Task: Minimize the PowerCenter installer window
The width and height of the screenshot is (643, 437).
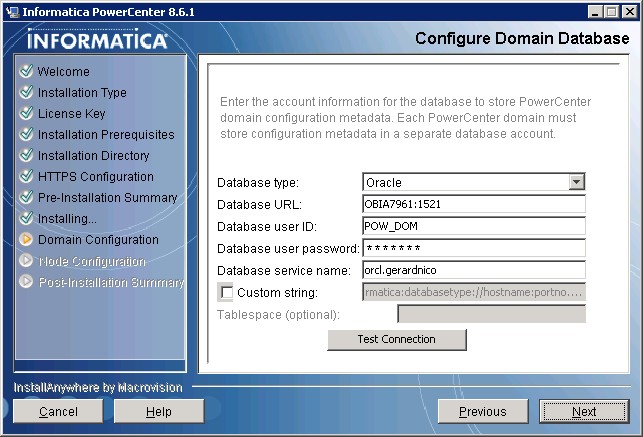Action: 595,12
